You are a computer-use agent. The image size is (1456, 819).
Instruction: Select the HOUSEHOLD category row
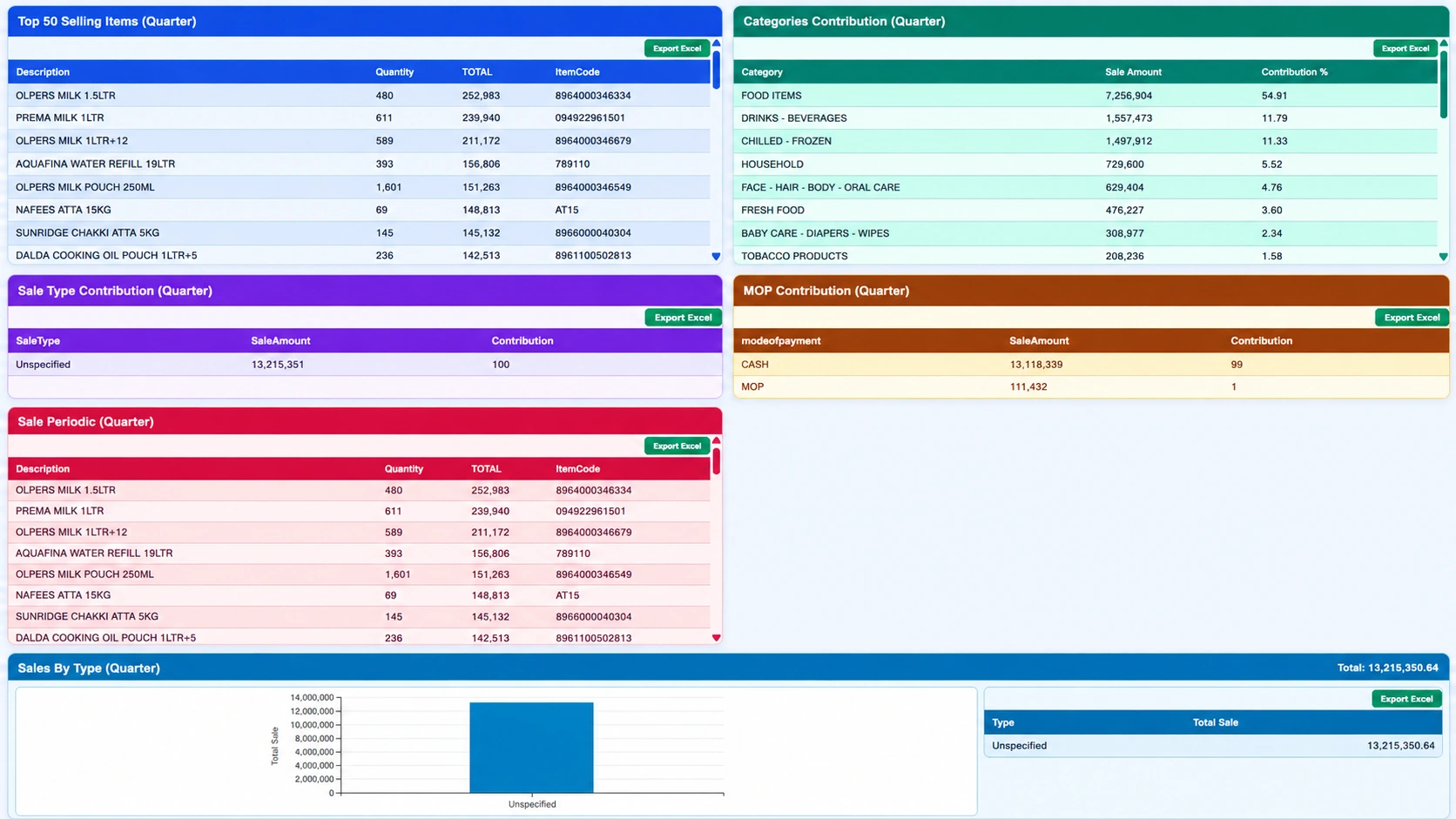pos(1085,164)
